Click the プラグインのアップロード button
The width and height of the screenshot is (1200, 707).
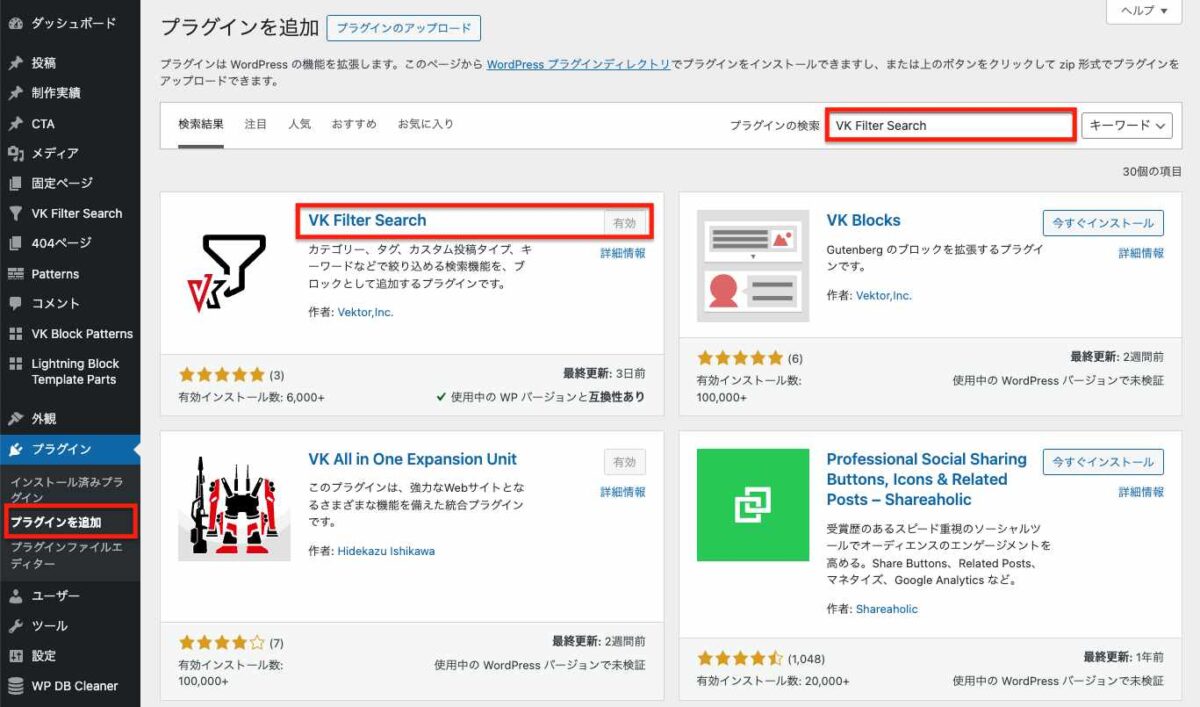(404, 29)
